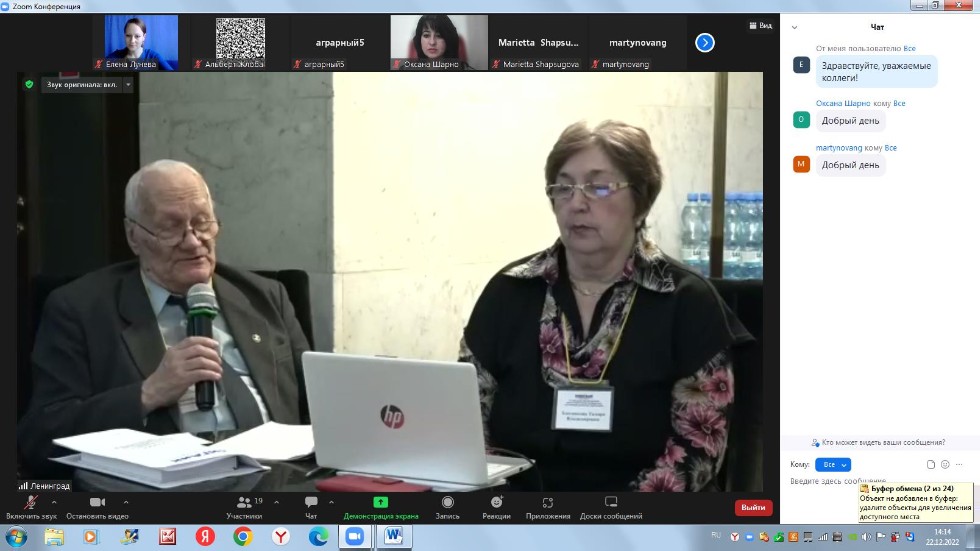980x551 pixels.
Task: Start recording with the Запись icon
Action: pyautogui.click(x=447, y=506)
